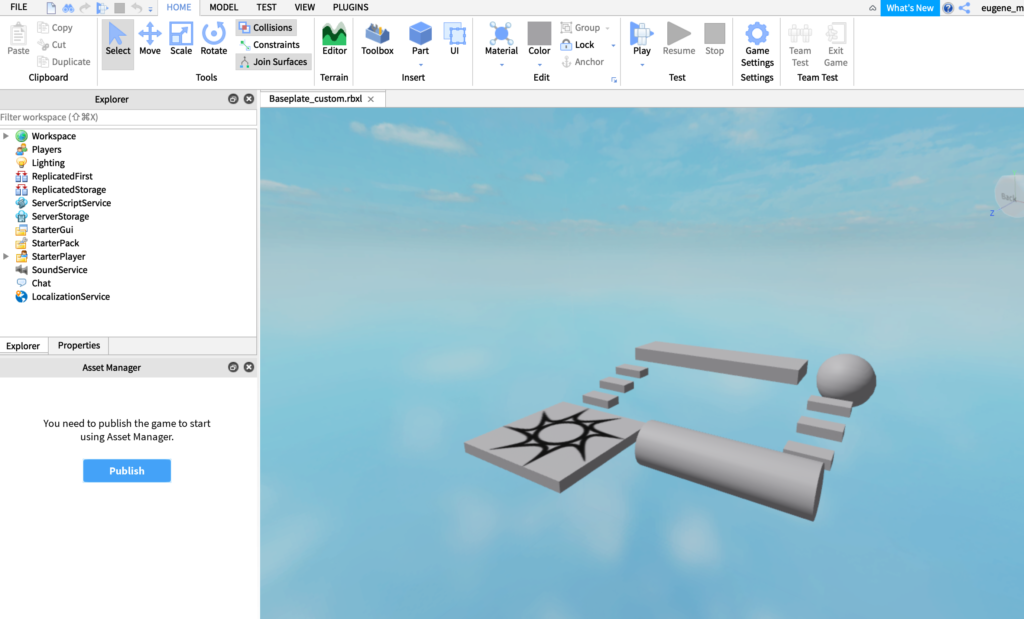Click the binoculars find icon
Image resolution: width=1024 pixels, height=619 pixels.
point(68,8)
